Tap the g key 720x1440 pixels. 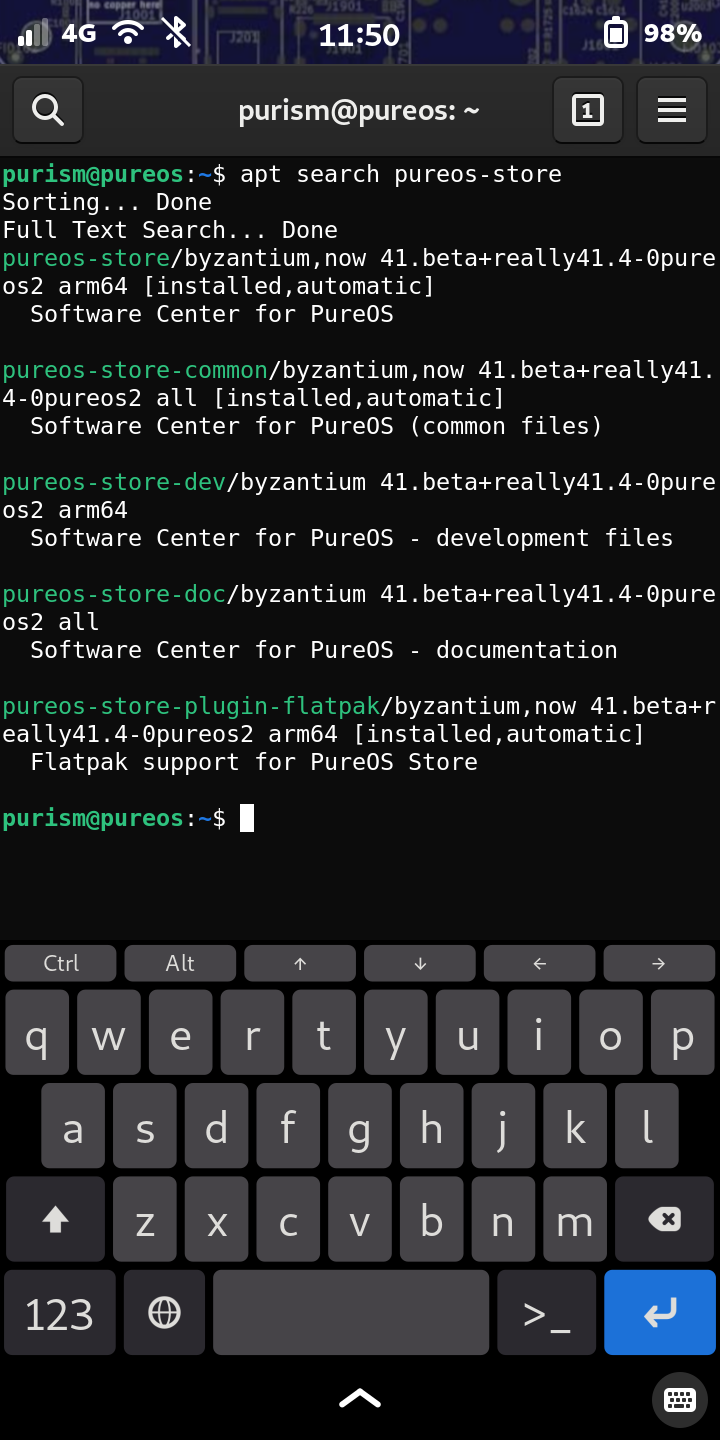click(360, 1126)
